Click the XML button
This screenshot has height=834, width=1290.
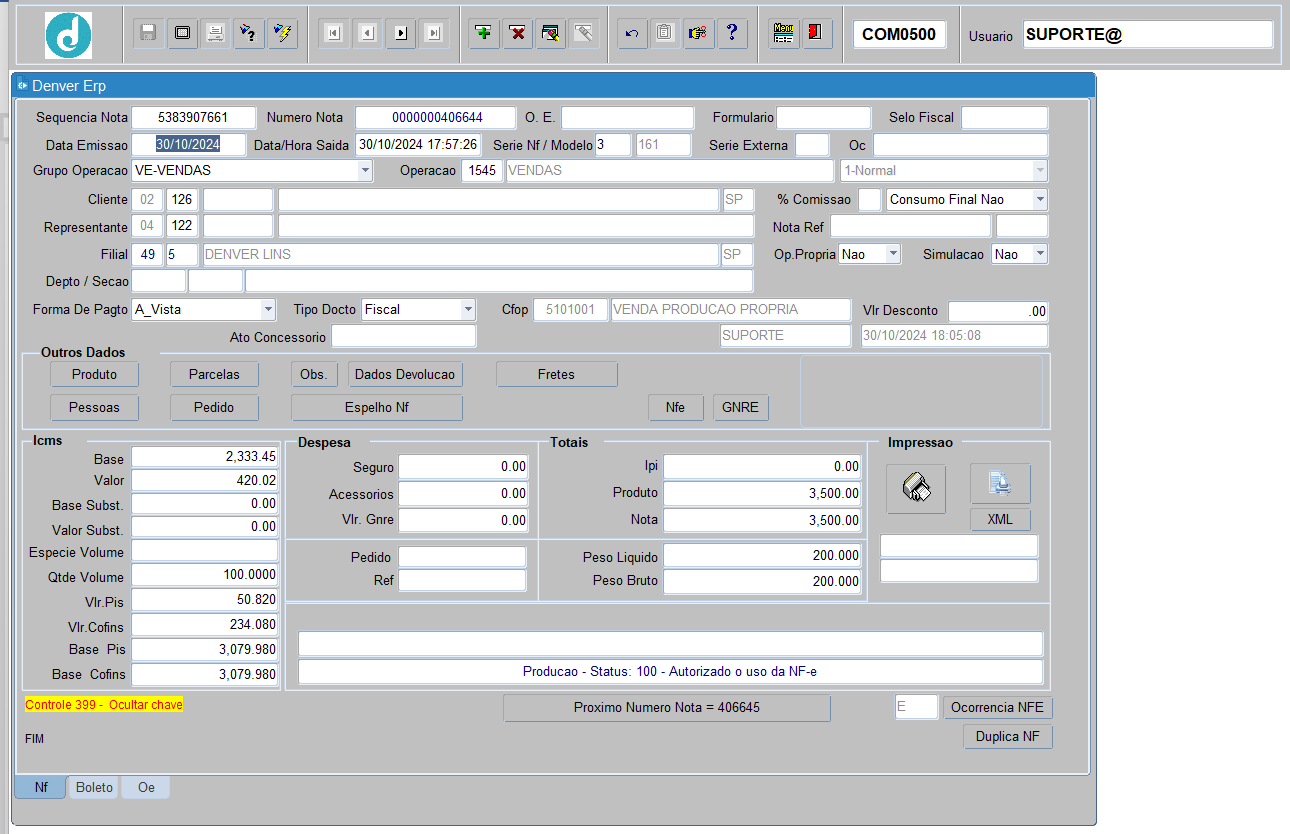(1000, 519)
